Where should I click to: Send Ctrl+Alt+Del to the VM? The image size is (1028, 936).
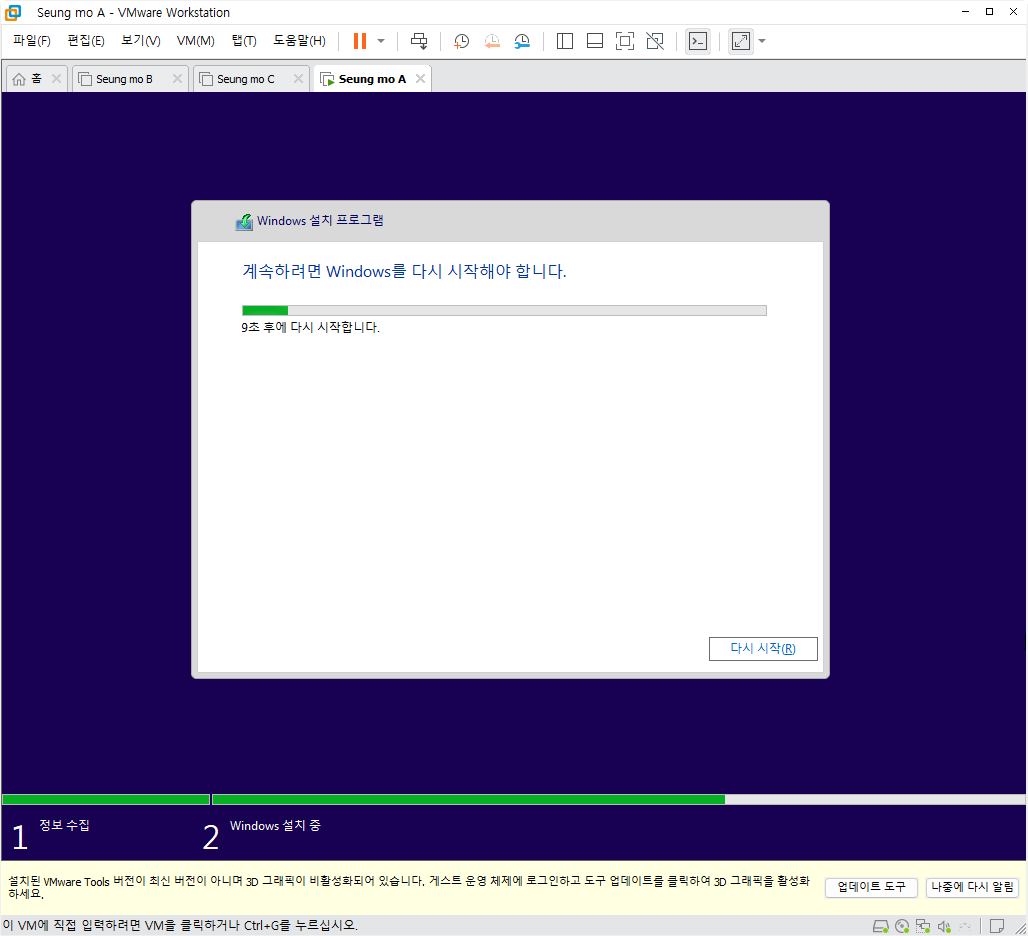tap(419, 41)
